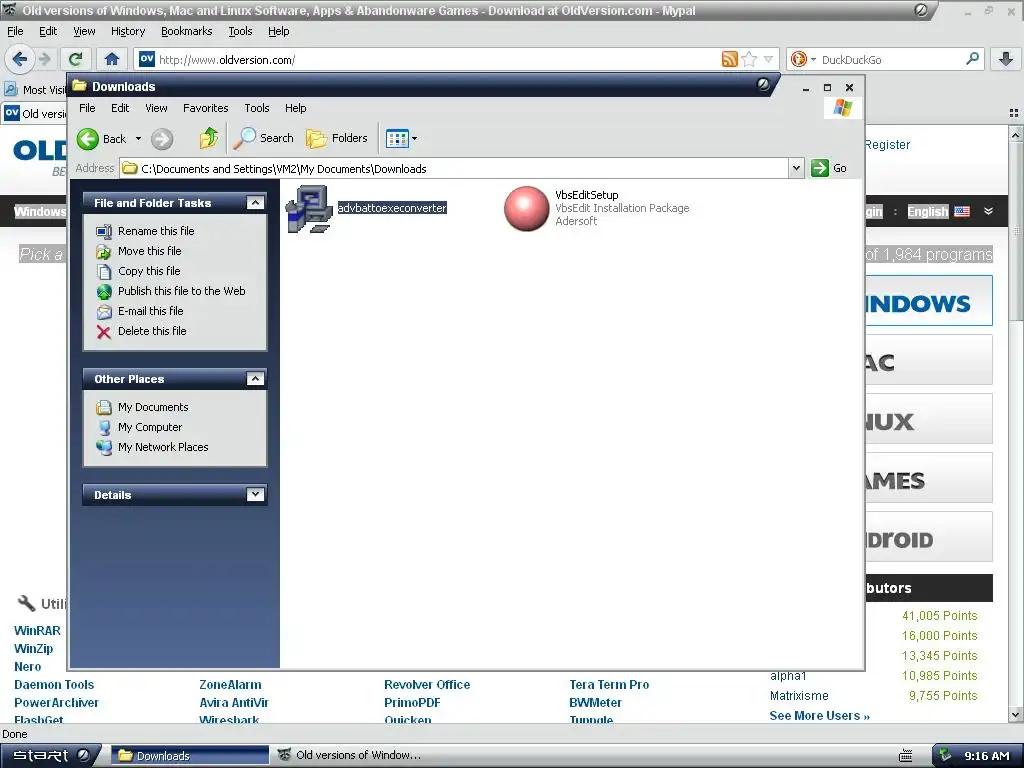
Task: Click the Avira AntiVir link
Action: click(234, 703)
